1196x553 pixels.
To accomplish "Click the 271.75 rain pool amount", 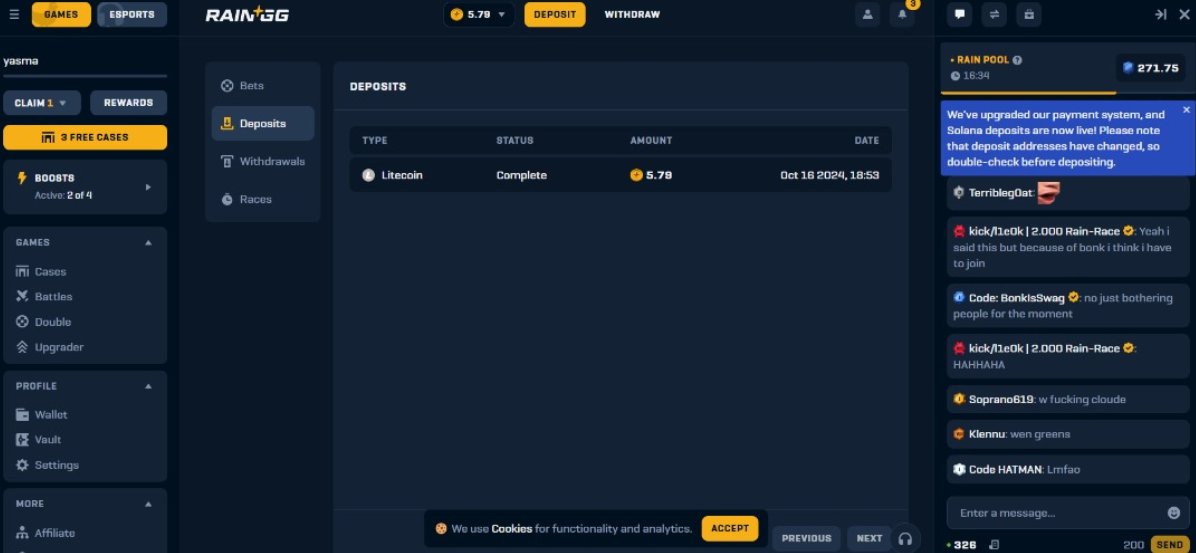I will point(1150,68).
